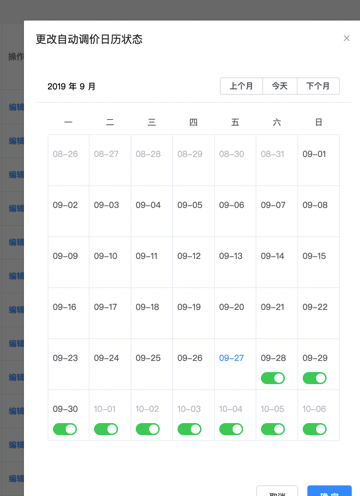This screenshot has height=496, width=360.
Task: Turn off the 10-01 switch
Action: (x=106, y=429)
